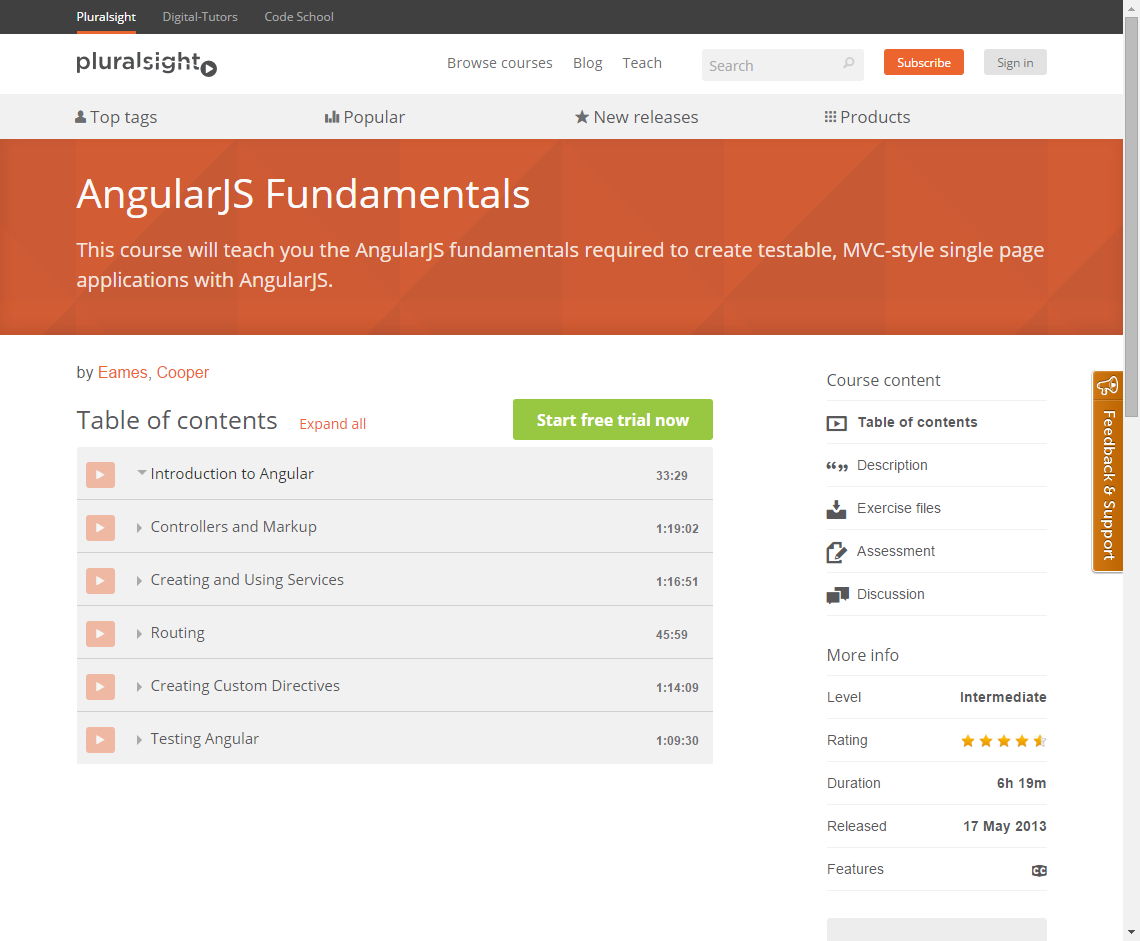Viewport: 1140px width, 941px height.
Task: Click the Testing Angular module title
Action: coord(204,740)
